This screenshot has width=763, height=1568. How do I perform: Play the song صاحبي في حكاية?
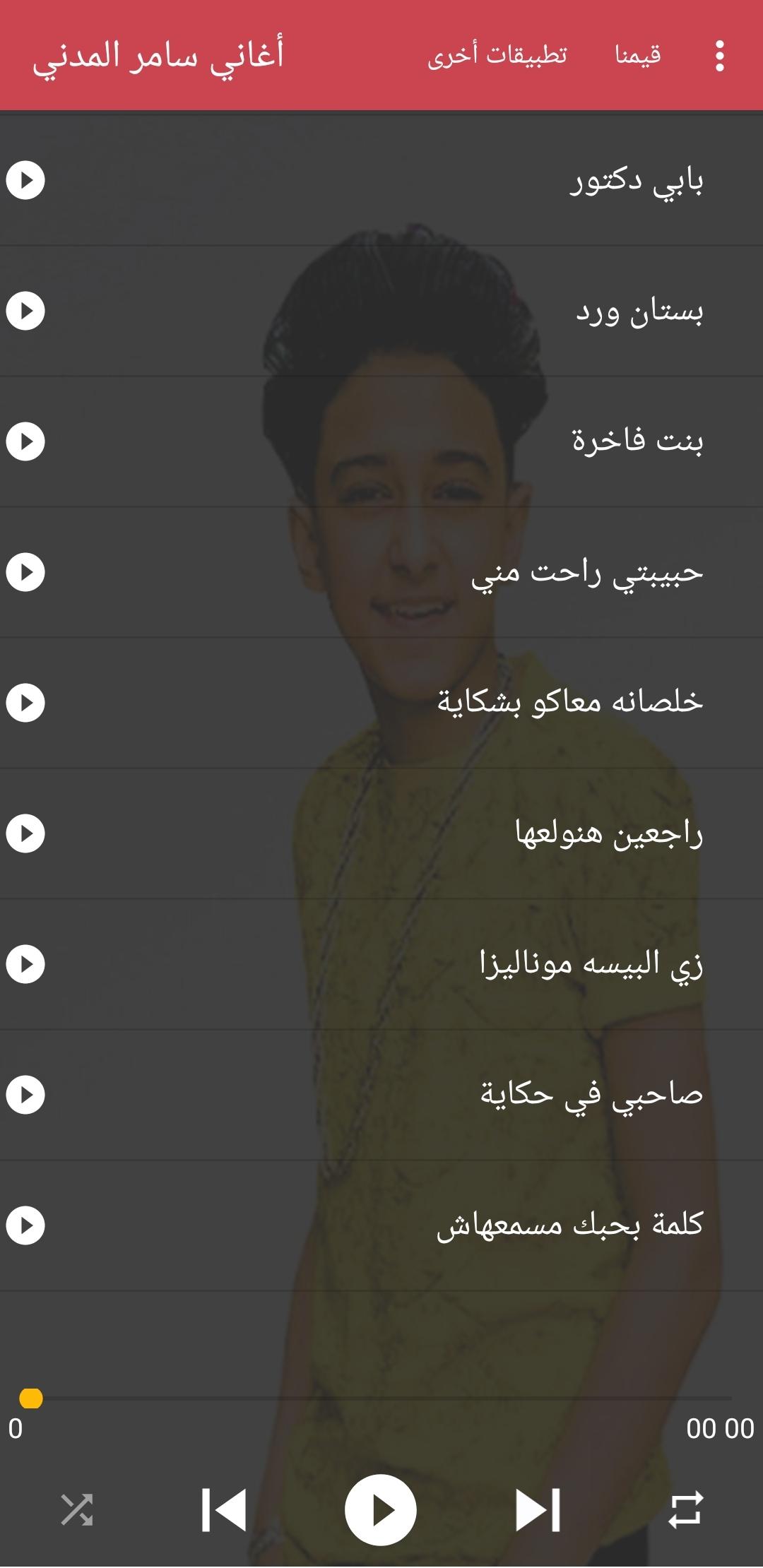(25, 1095)
